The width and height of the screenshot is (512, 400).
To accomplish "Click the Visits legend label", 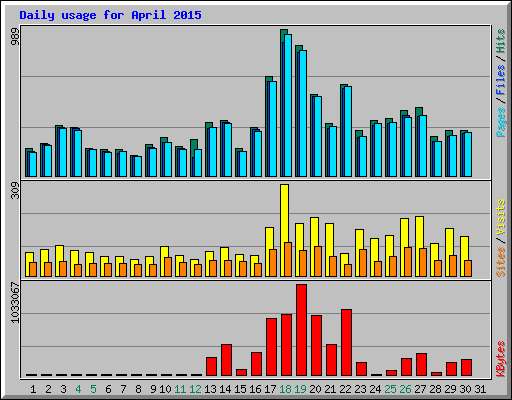I will (x=501, y=218).
